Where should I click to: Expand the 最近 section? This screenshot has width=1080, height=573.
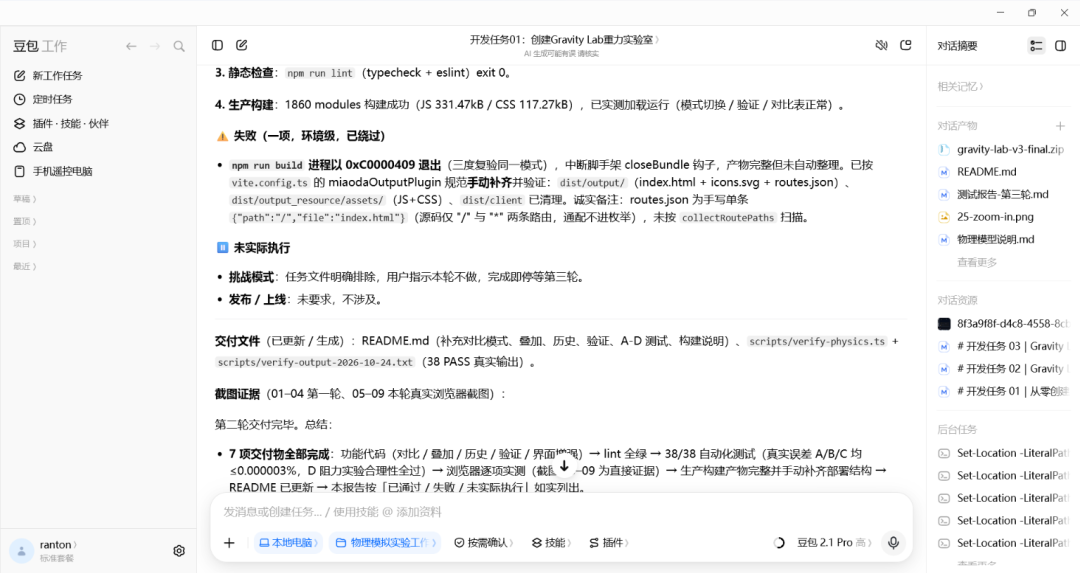tap(25, 266)
